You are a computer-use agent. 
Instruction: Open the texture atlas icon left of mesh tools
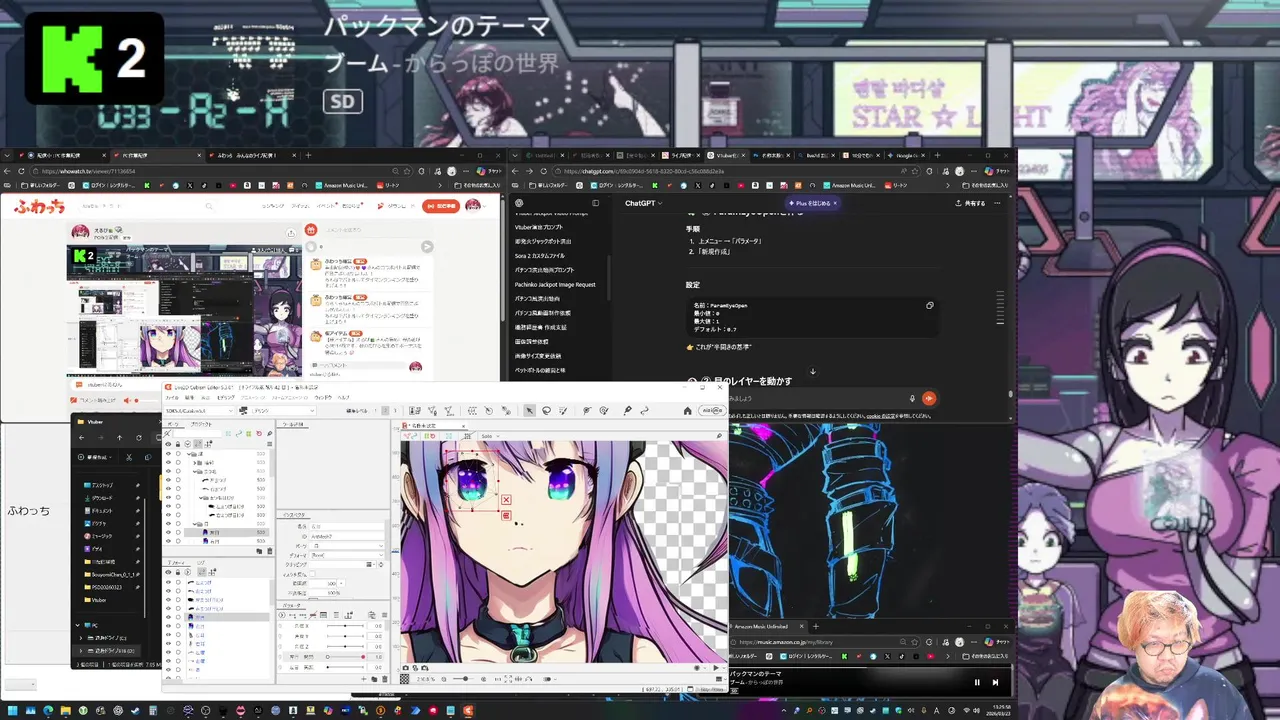(x=415, y=410)
